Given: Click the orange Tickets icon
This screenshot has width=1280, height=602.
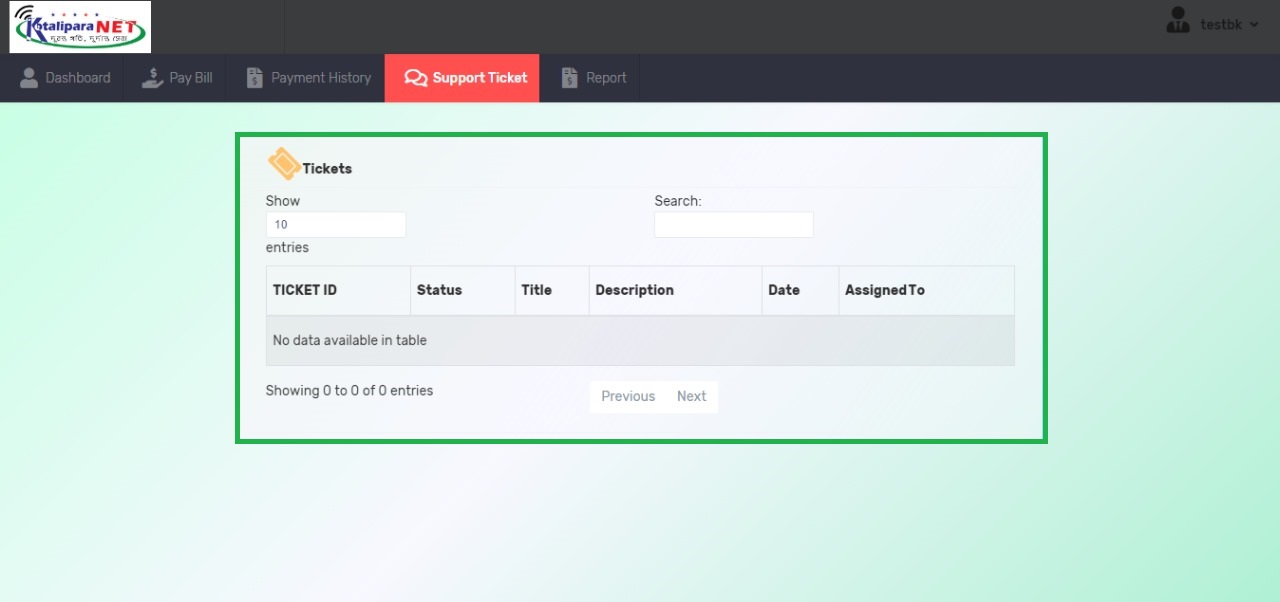Looking at the screenshot, I should [283, 164].
